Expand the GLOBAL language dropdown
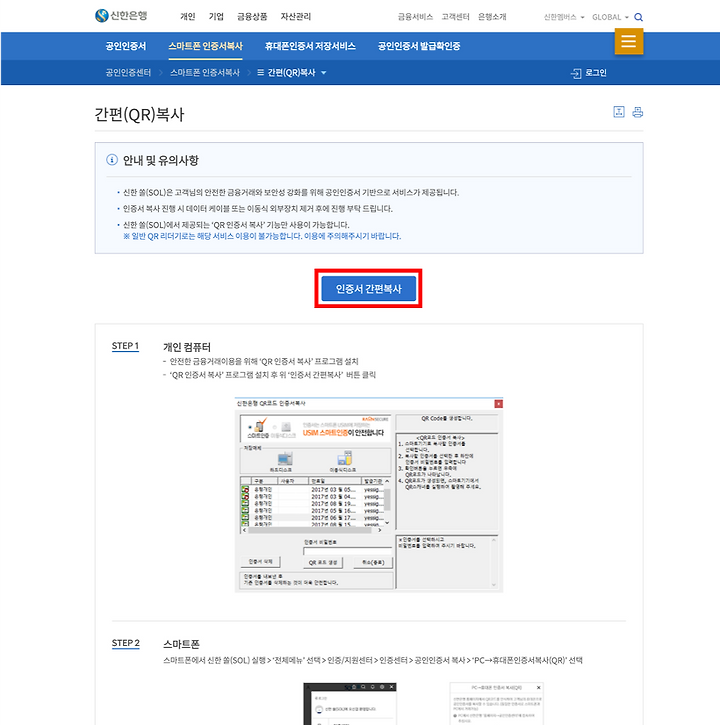 pos(610,17)
